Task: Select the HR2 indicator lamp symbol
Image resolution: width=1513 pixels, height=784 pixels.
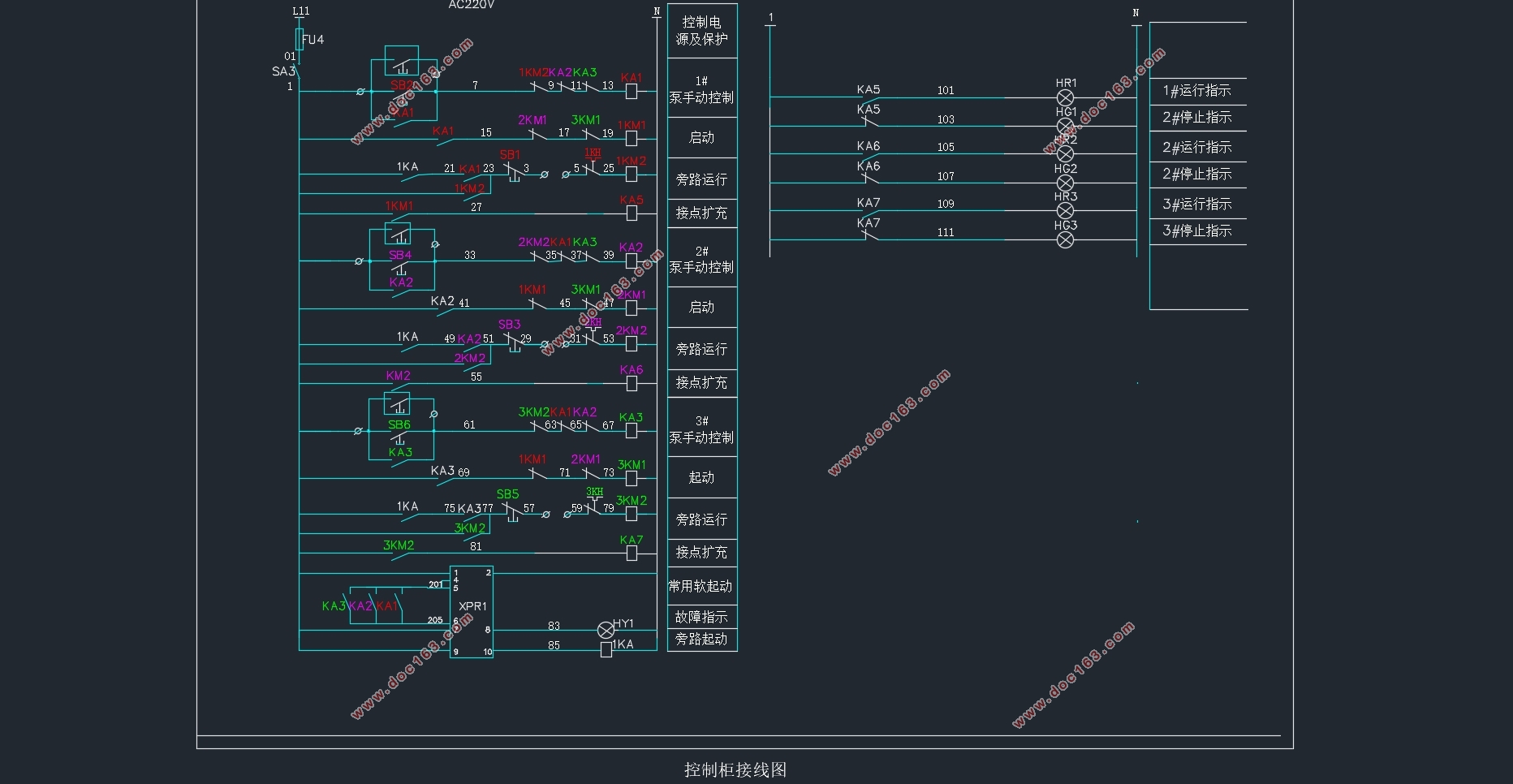Action: (x=1066, y=154)
